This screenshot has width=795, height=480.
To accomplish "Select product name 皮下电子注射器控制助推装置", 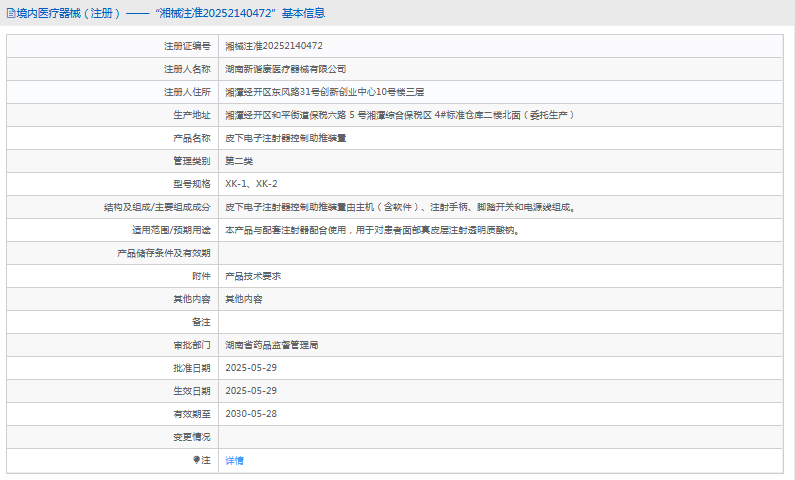I will click(x=286, y=138).
